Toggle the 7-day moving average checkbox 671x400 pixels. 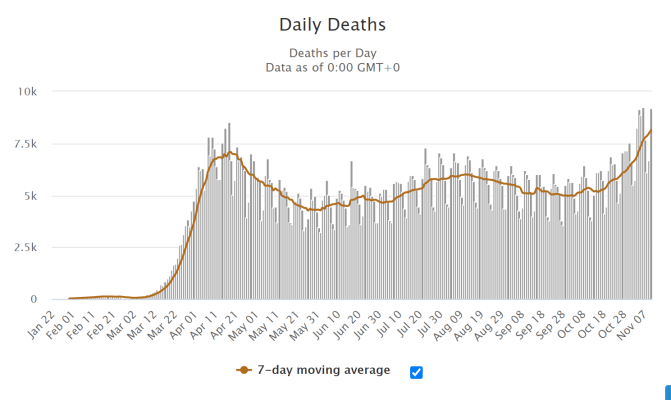(417, 372)
